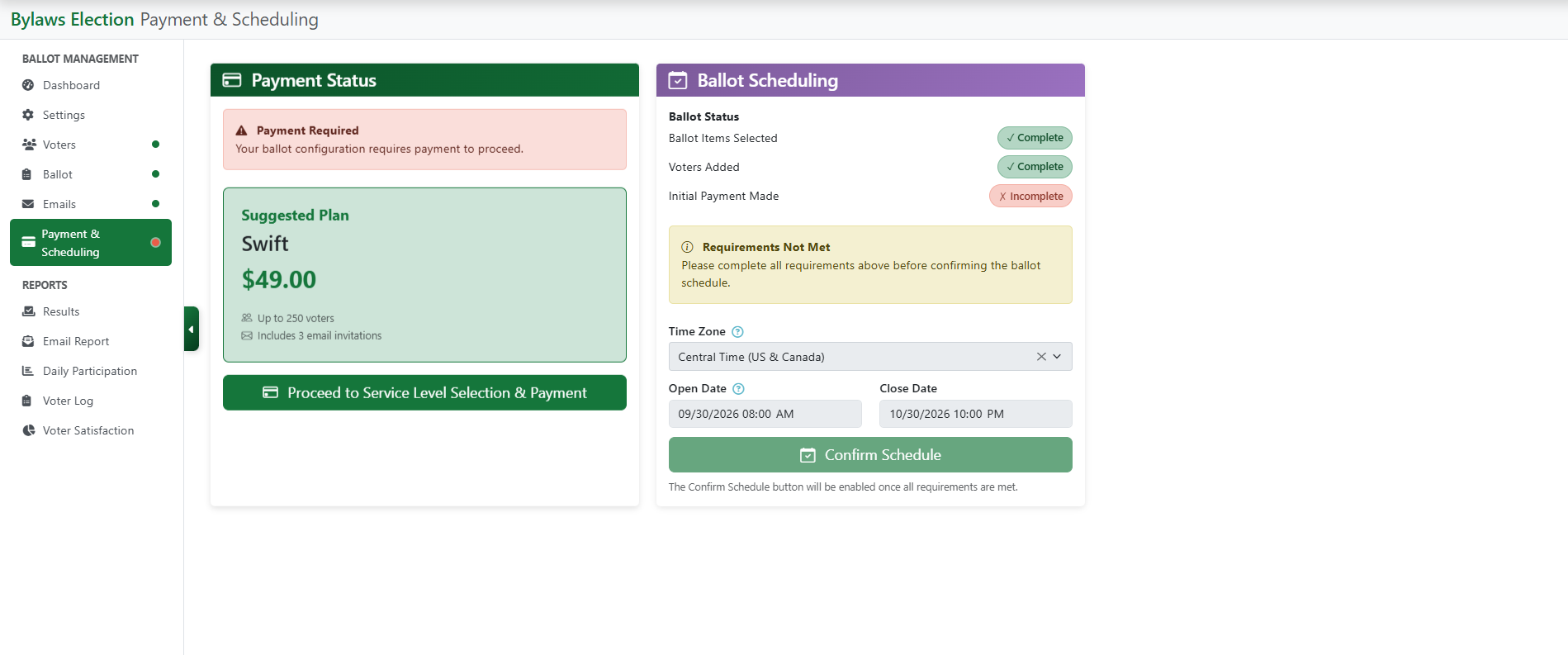Click the Requirements Not Met info icon
1568x655 pixels.
[687, 247]
